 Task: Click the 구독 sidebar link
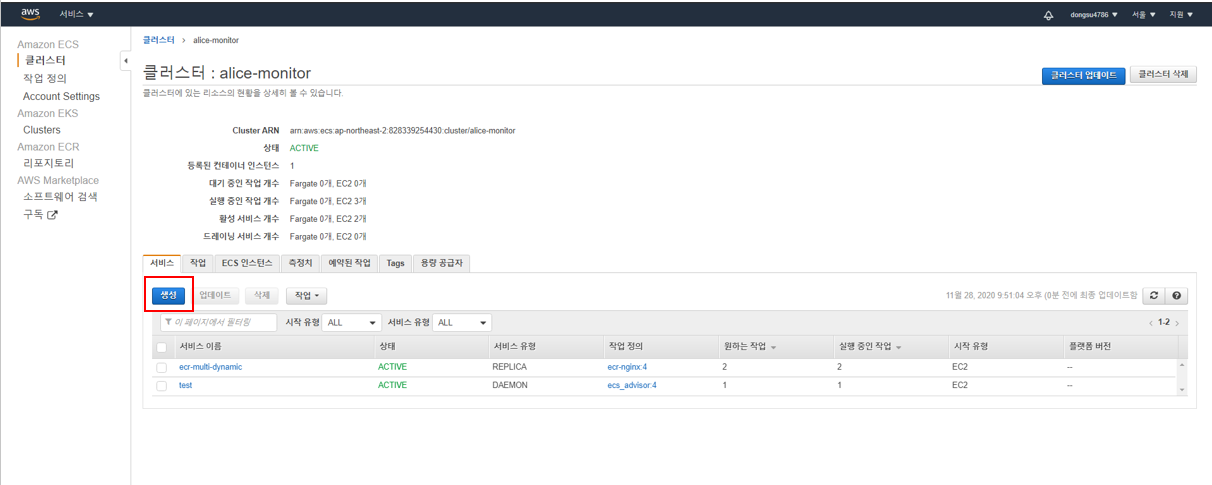pyautogui.click(x=34, y=214)
